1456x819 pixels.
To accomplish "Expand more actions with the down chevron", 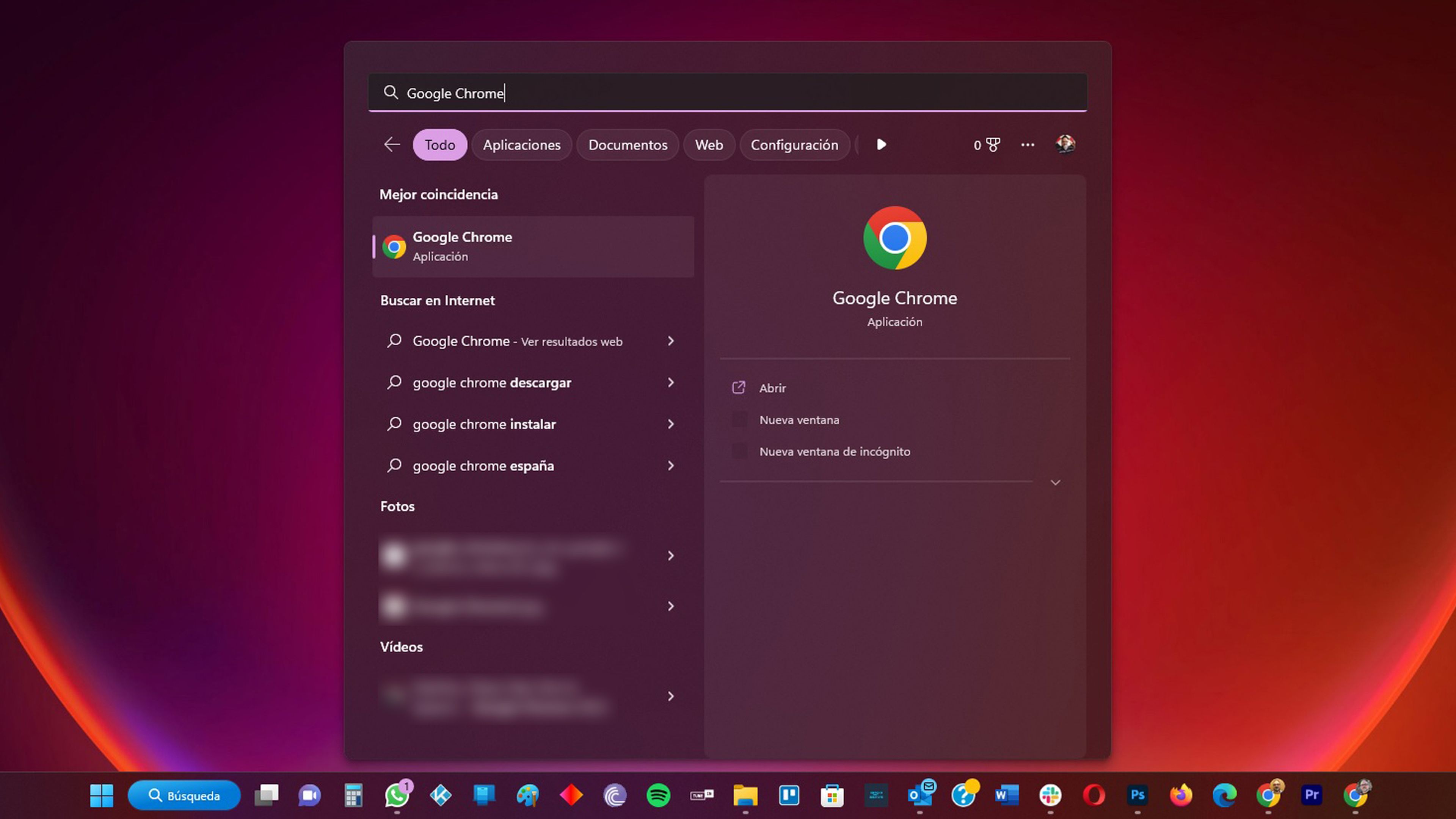I will coord(1055,482).
